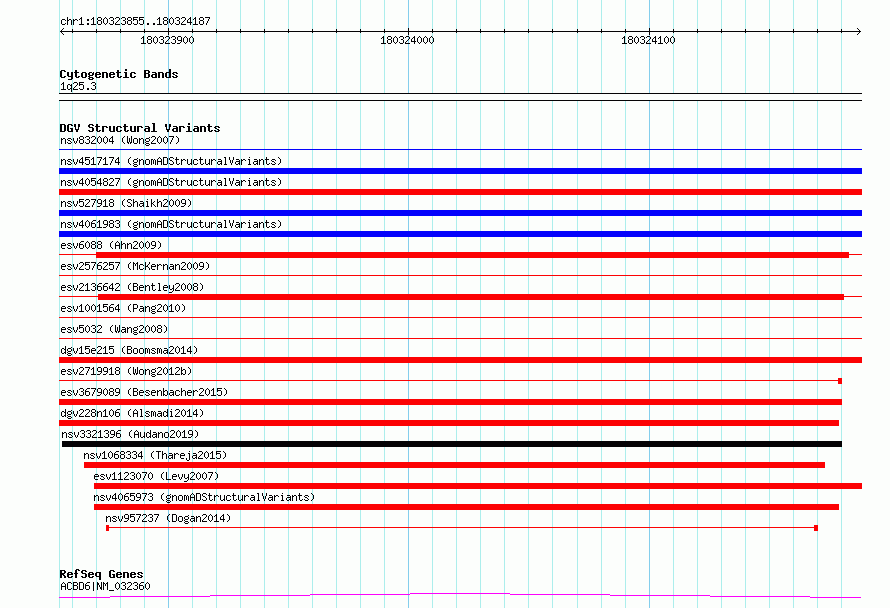Image resolution: width=890 pixels, height=608 pixels.
Task: Select the red nsv4054827 gnomAD bar
Action: click(460, 192)
